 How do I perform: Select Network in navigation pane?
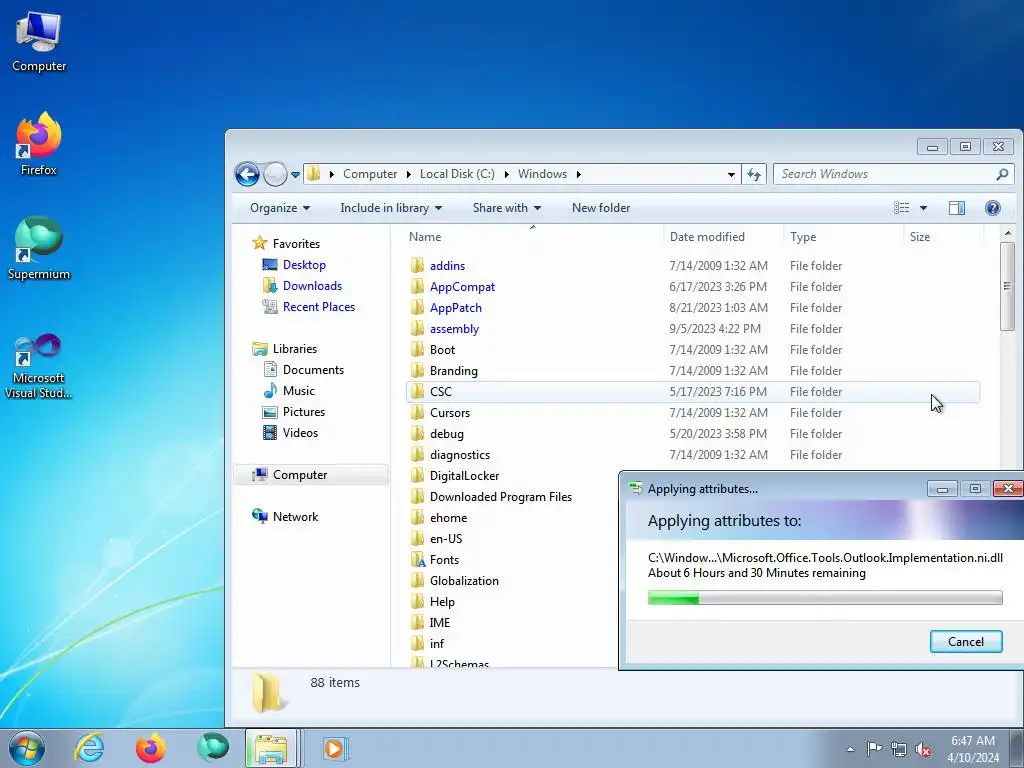coord(295,517)
